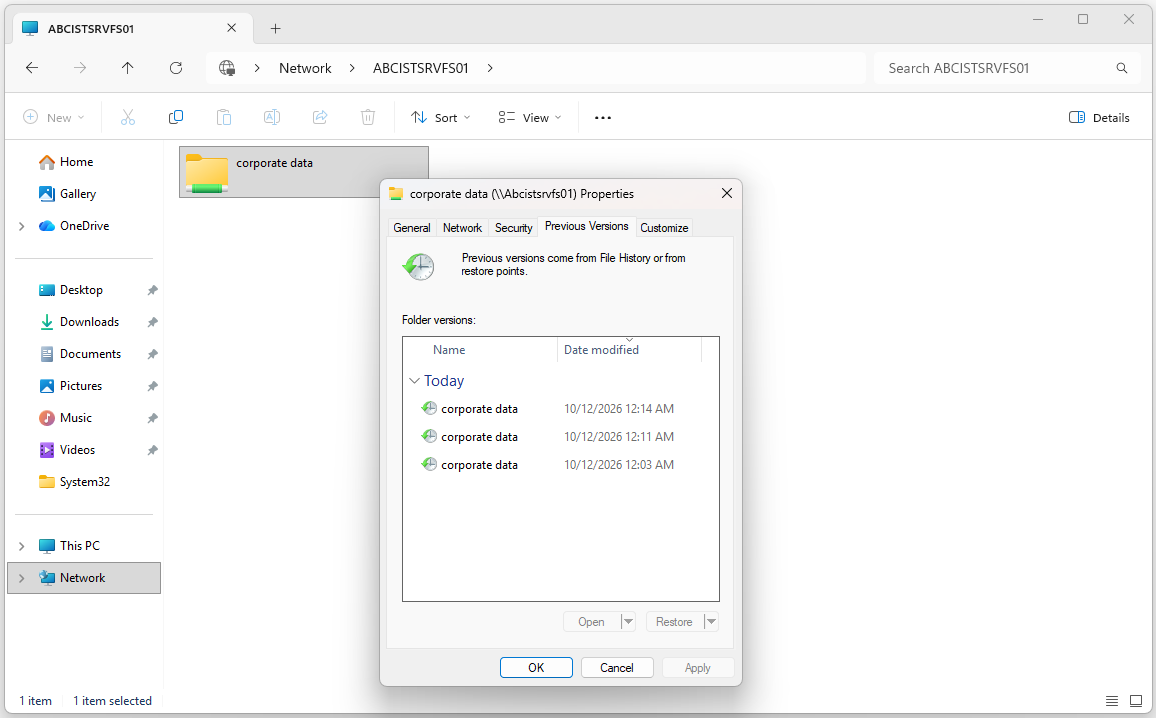Click Cancel in Properties dialog
Screen dimensions: 1156x718
click(617, 667)
